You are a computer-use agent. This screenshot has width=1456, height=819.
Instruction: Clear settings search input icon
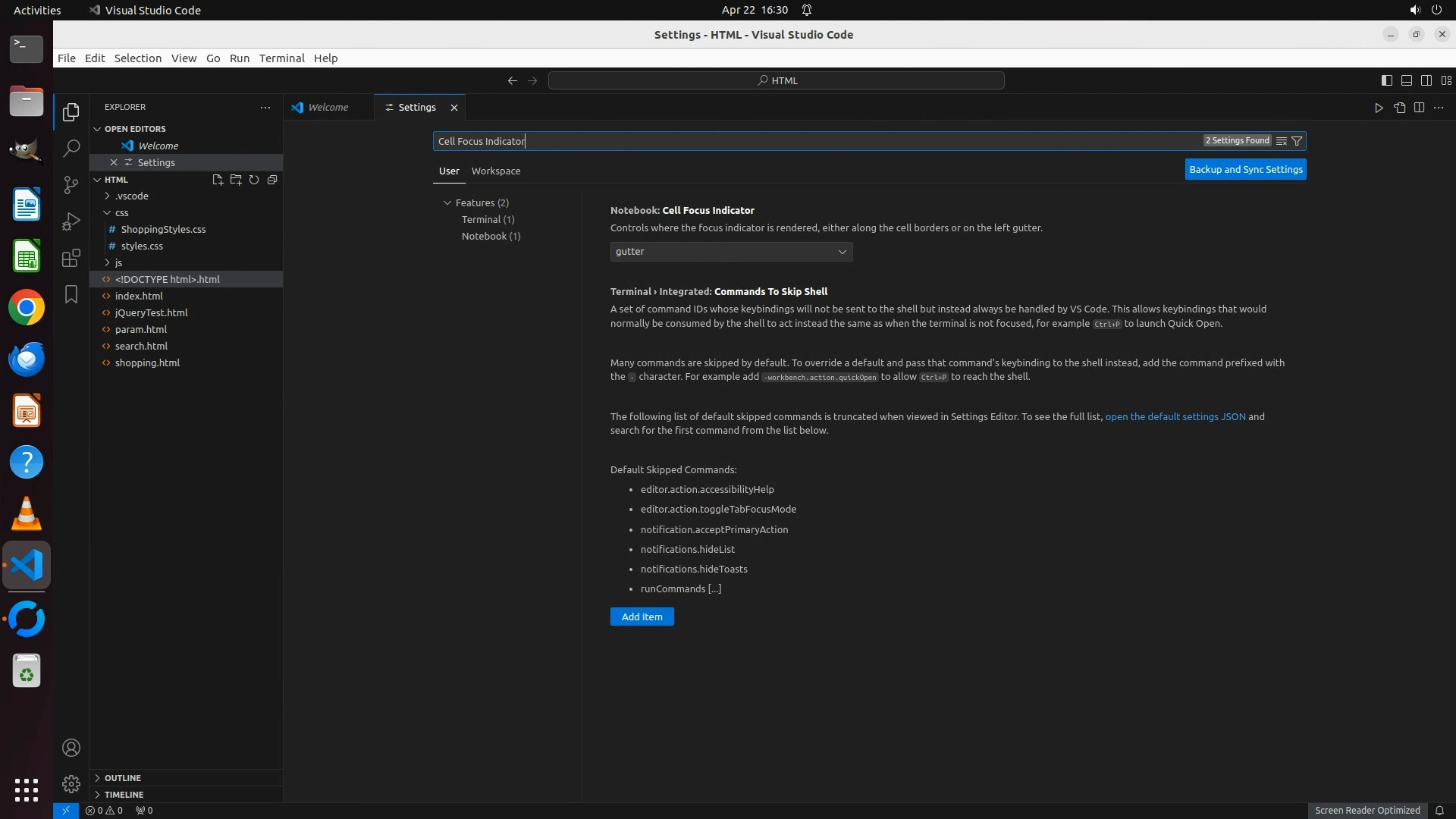(x=1281, y=141)
